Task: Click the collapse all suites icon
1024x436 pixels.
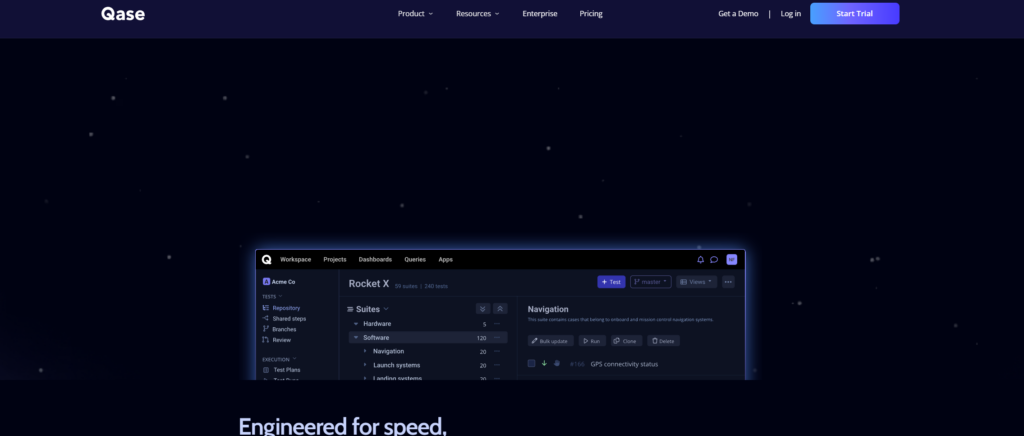Action: point(500,309)
